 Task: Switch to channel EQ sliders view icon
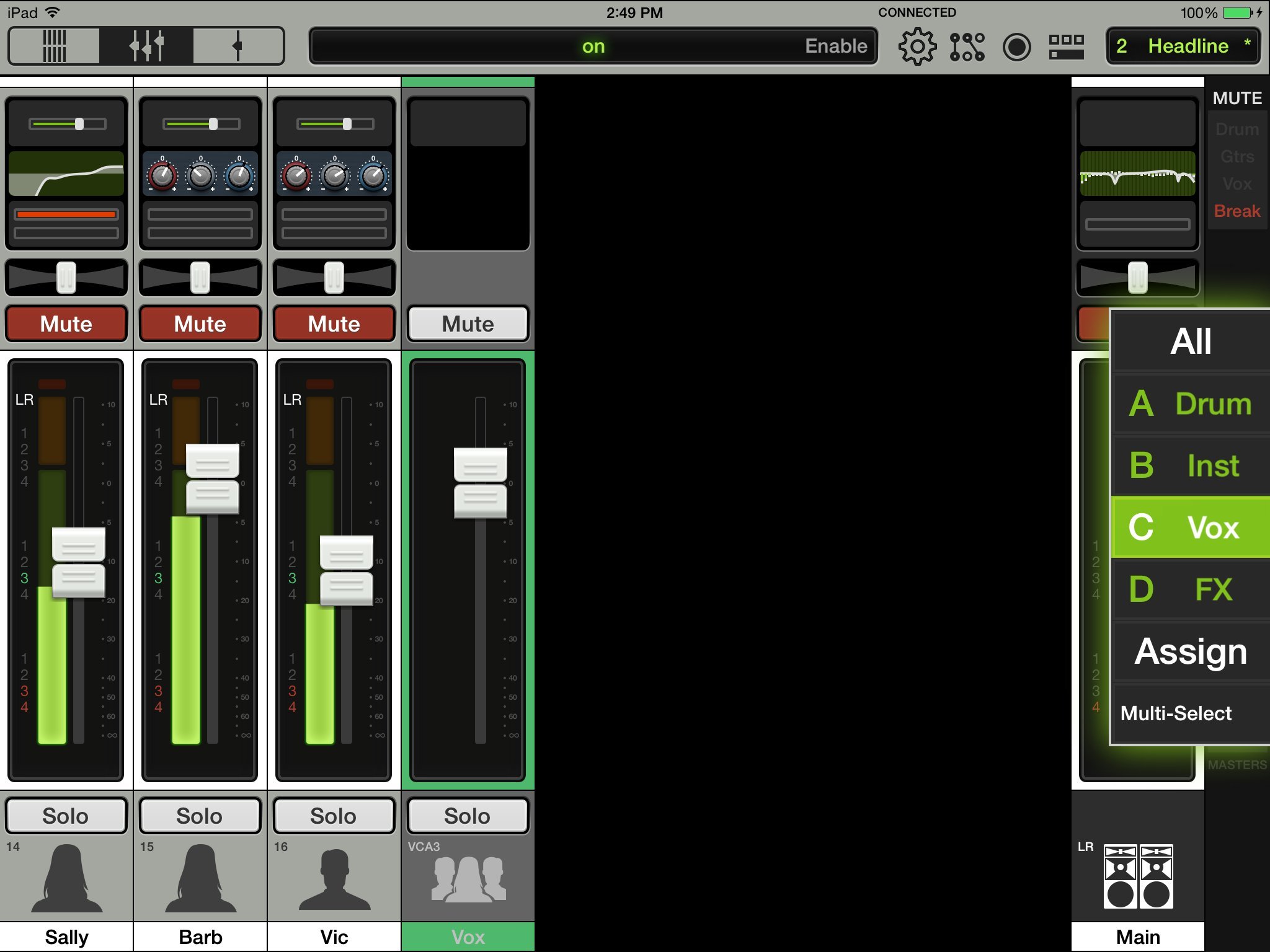click(146, 46)
